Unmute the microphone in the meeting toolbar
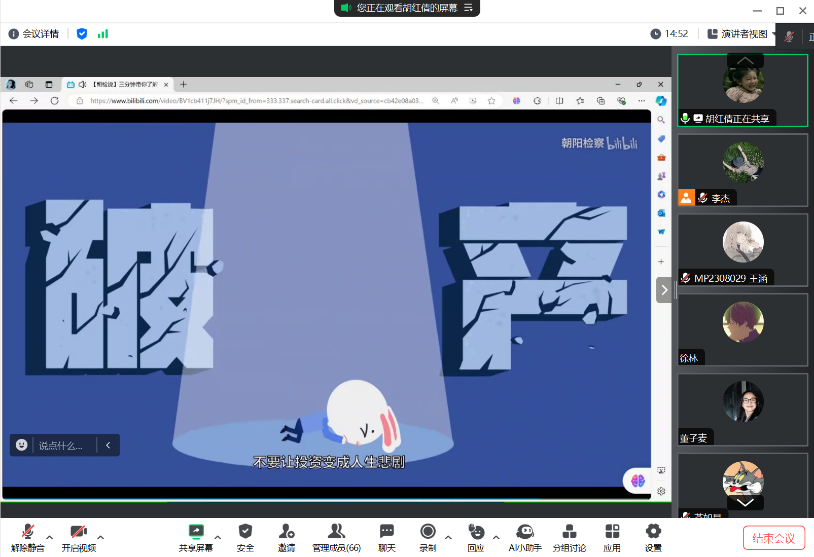 (x=27, y=532)
